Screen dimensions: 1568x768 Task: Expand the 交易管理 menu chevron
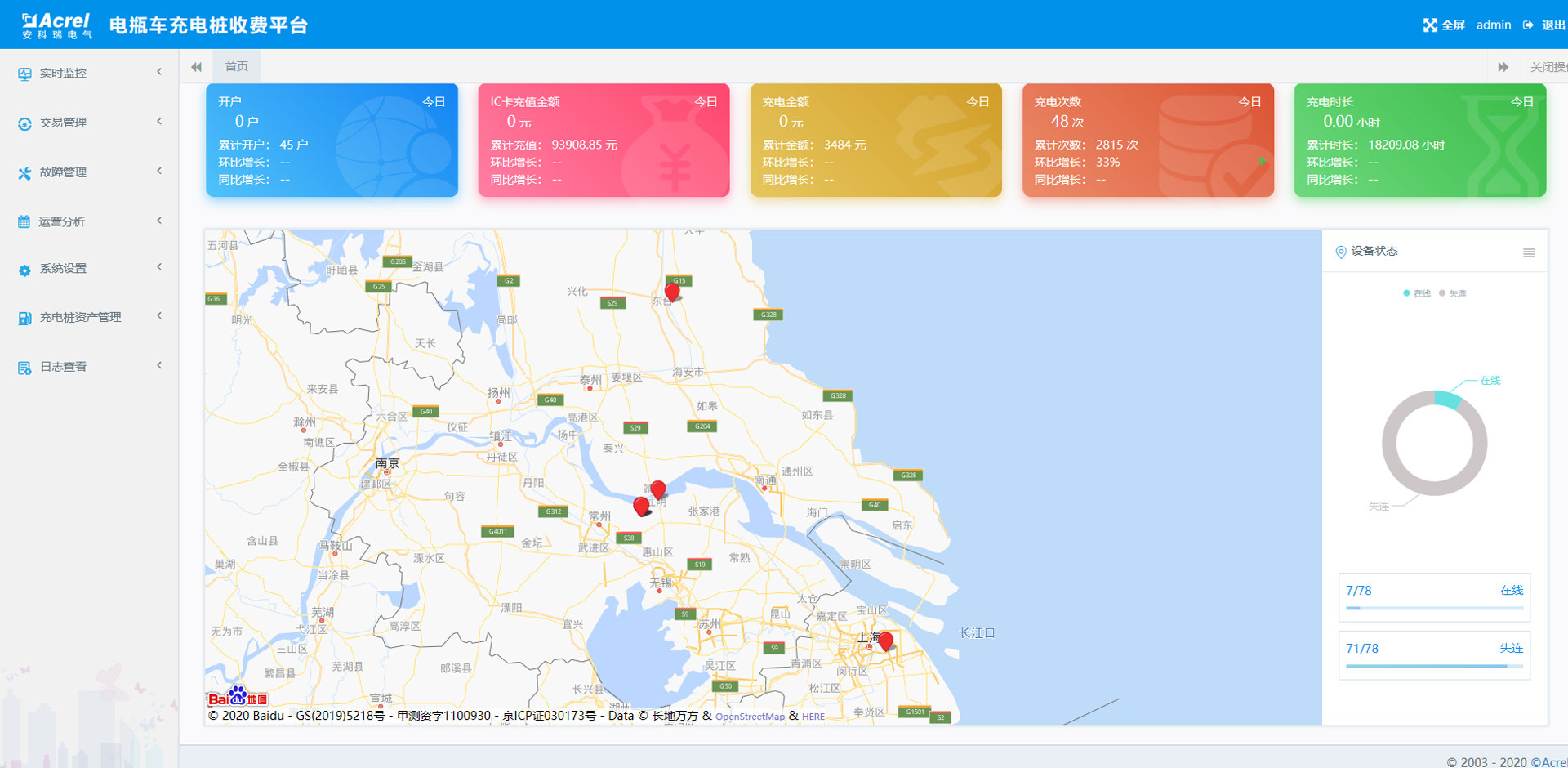click(x=159, y=122)
